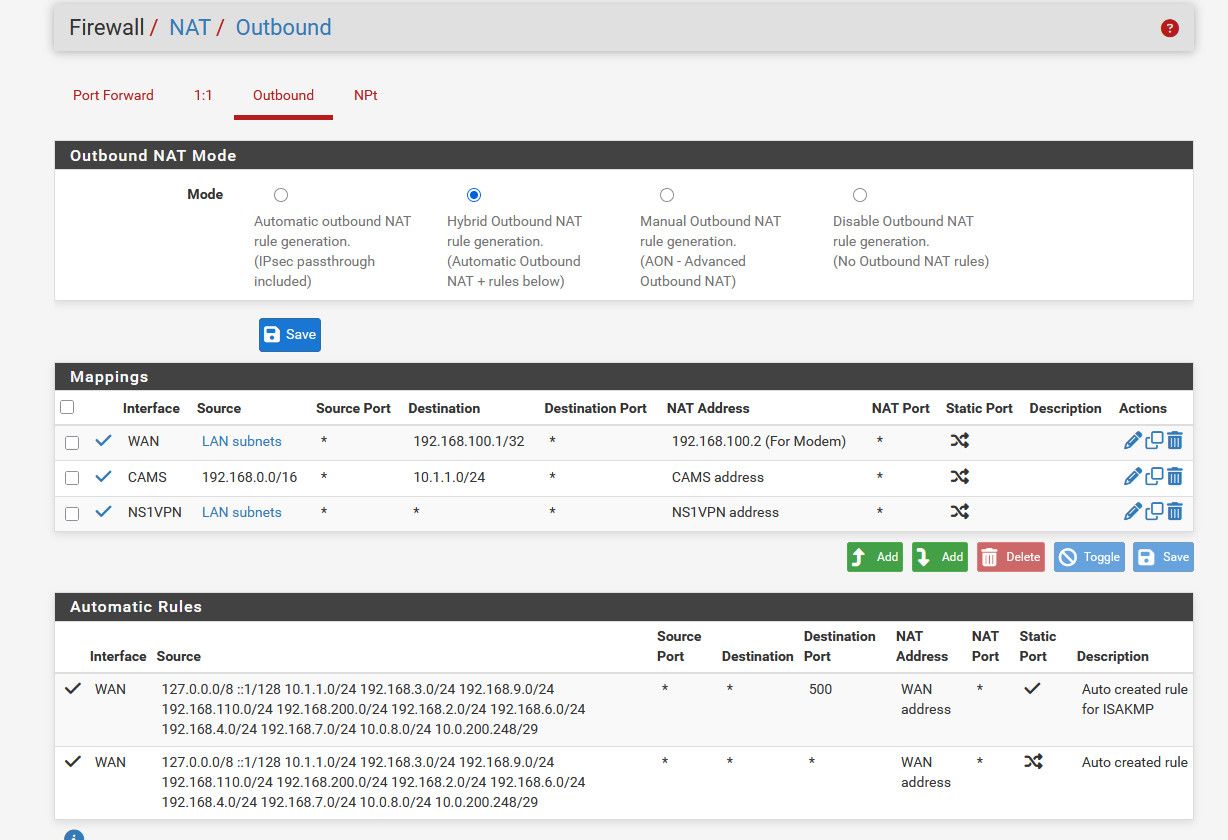
Task: Add mapping to end of list
Action: [940, 557]
